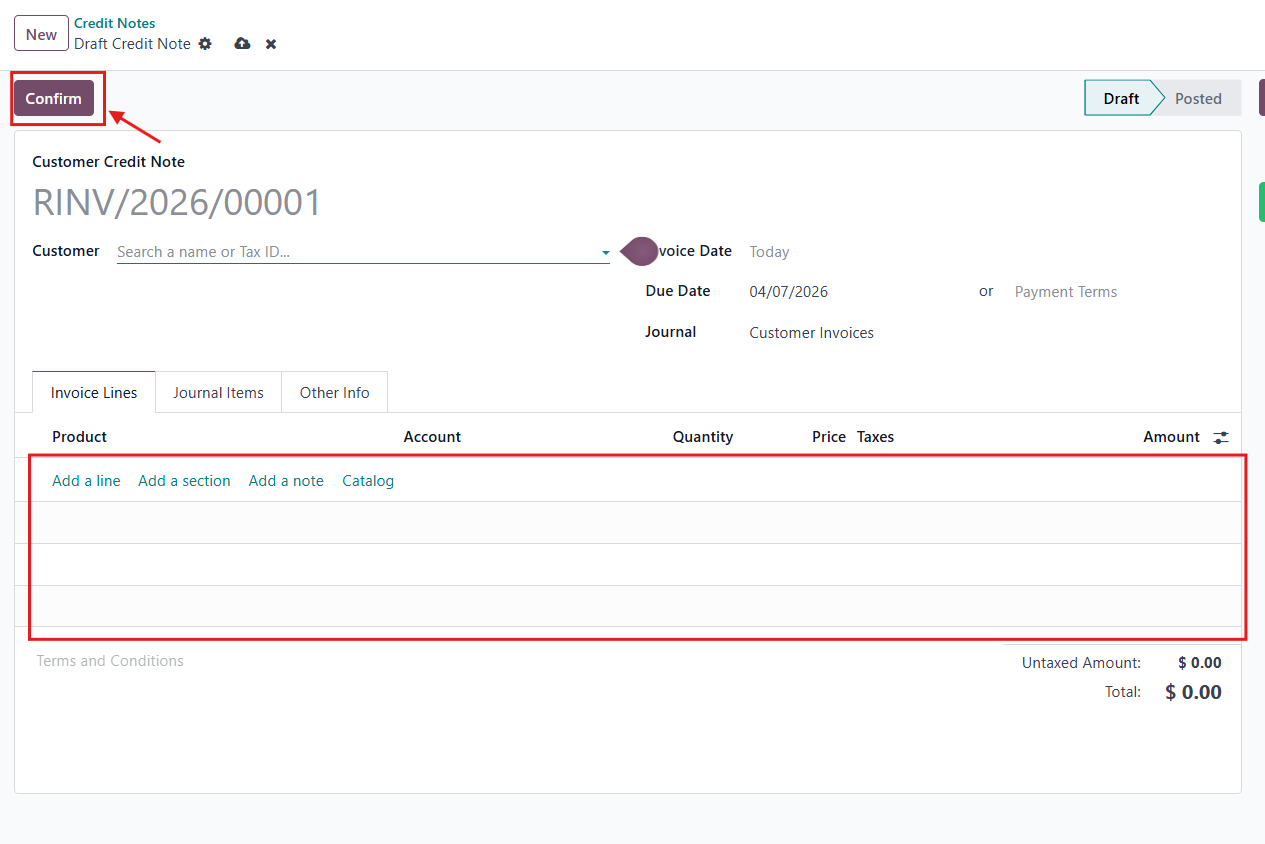Click the Posted status stage
This screenshot has height=844, width=1265.
pos(1198,98)
